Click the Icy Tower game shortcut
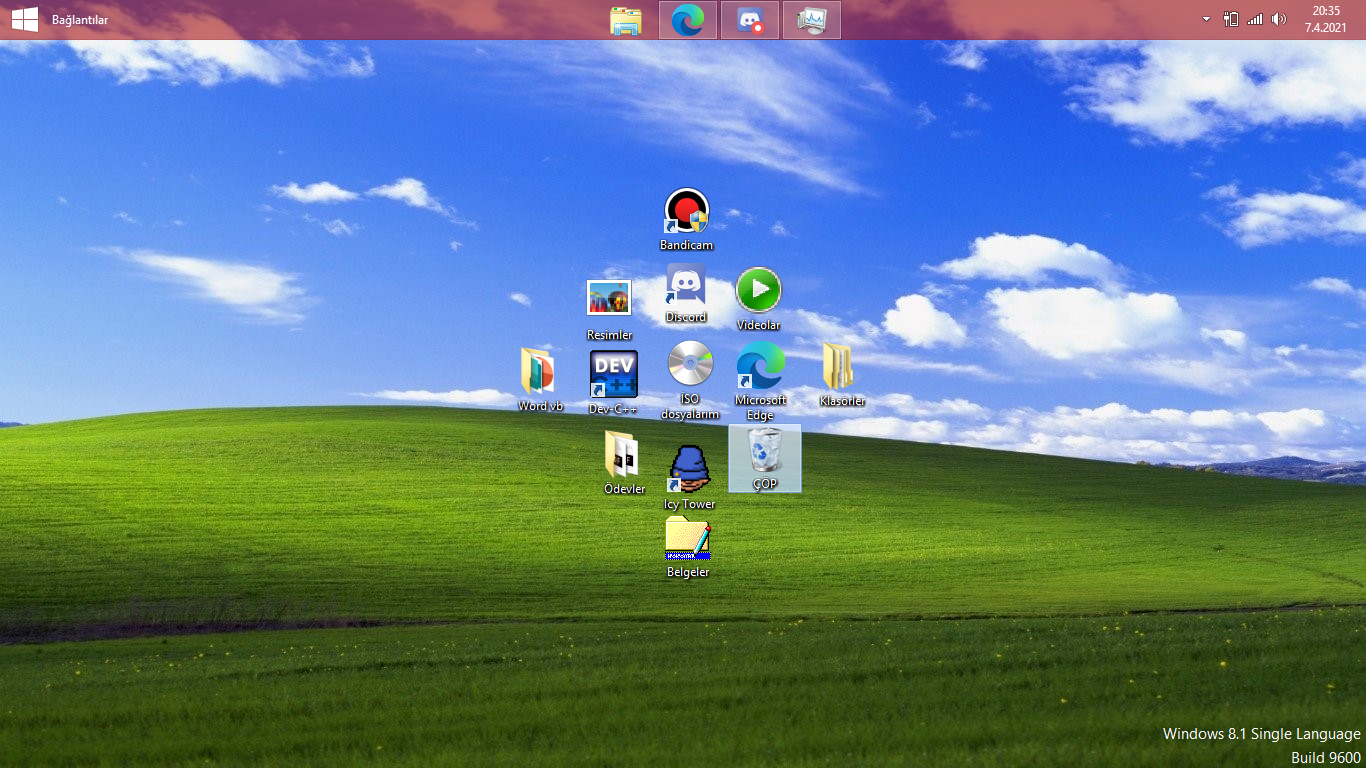Image resolution: width=1366 pixels, height=768 pixels. 689,477
